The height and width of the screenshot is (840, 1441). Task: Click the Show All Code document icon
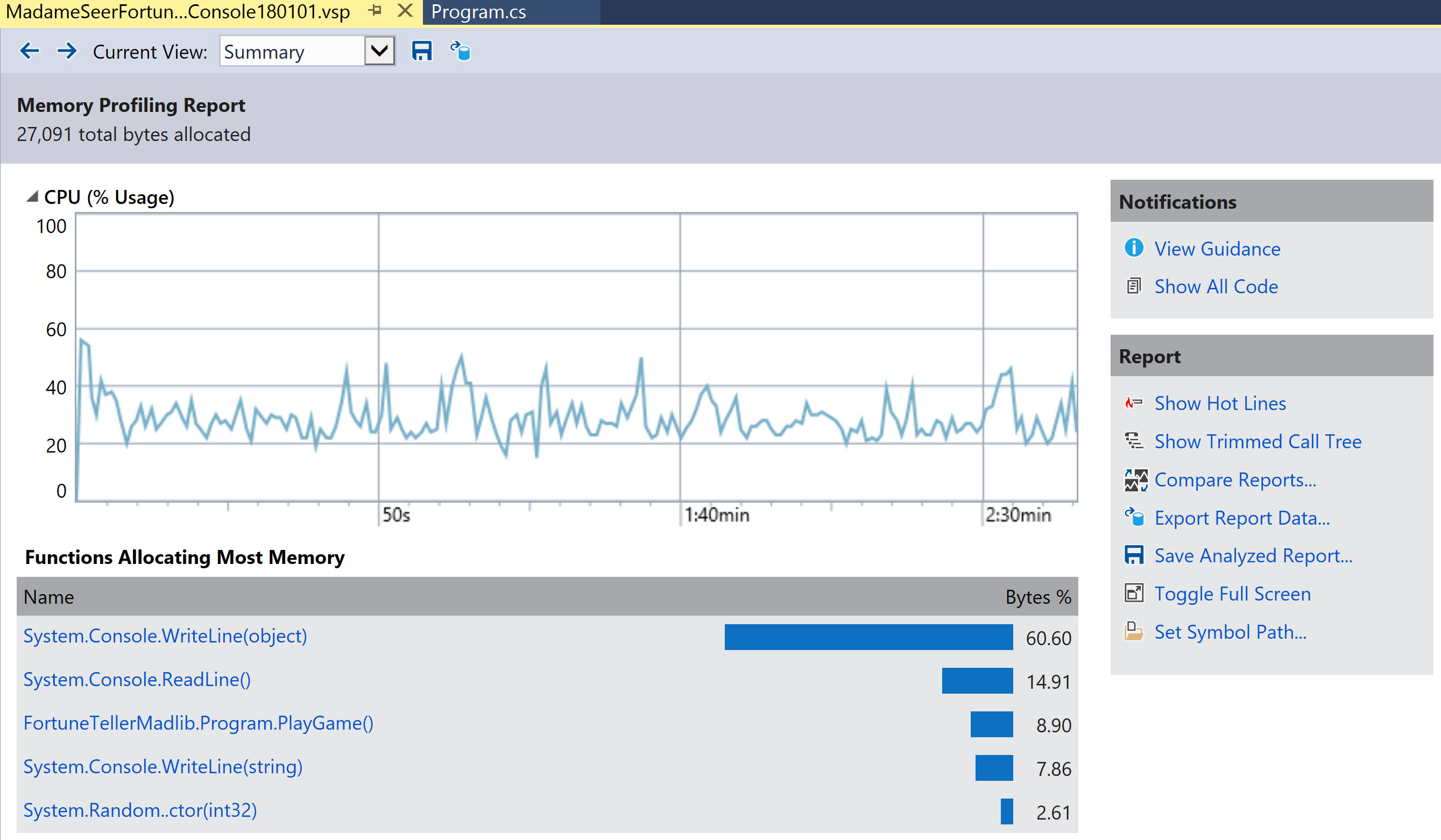pos(1134,286)
